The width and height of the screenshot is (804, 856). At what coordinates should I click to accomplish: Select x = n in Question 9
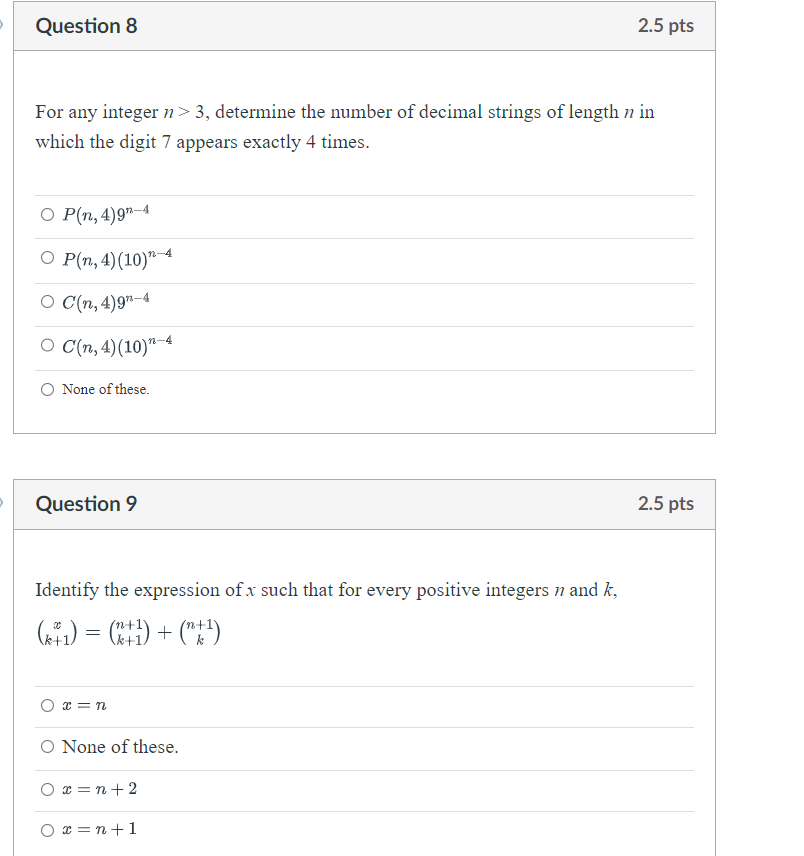coord(47,705)
